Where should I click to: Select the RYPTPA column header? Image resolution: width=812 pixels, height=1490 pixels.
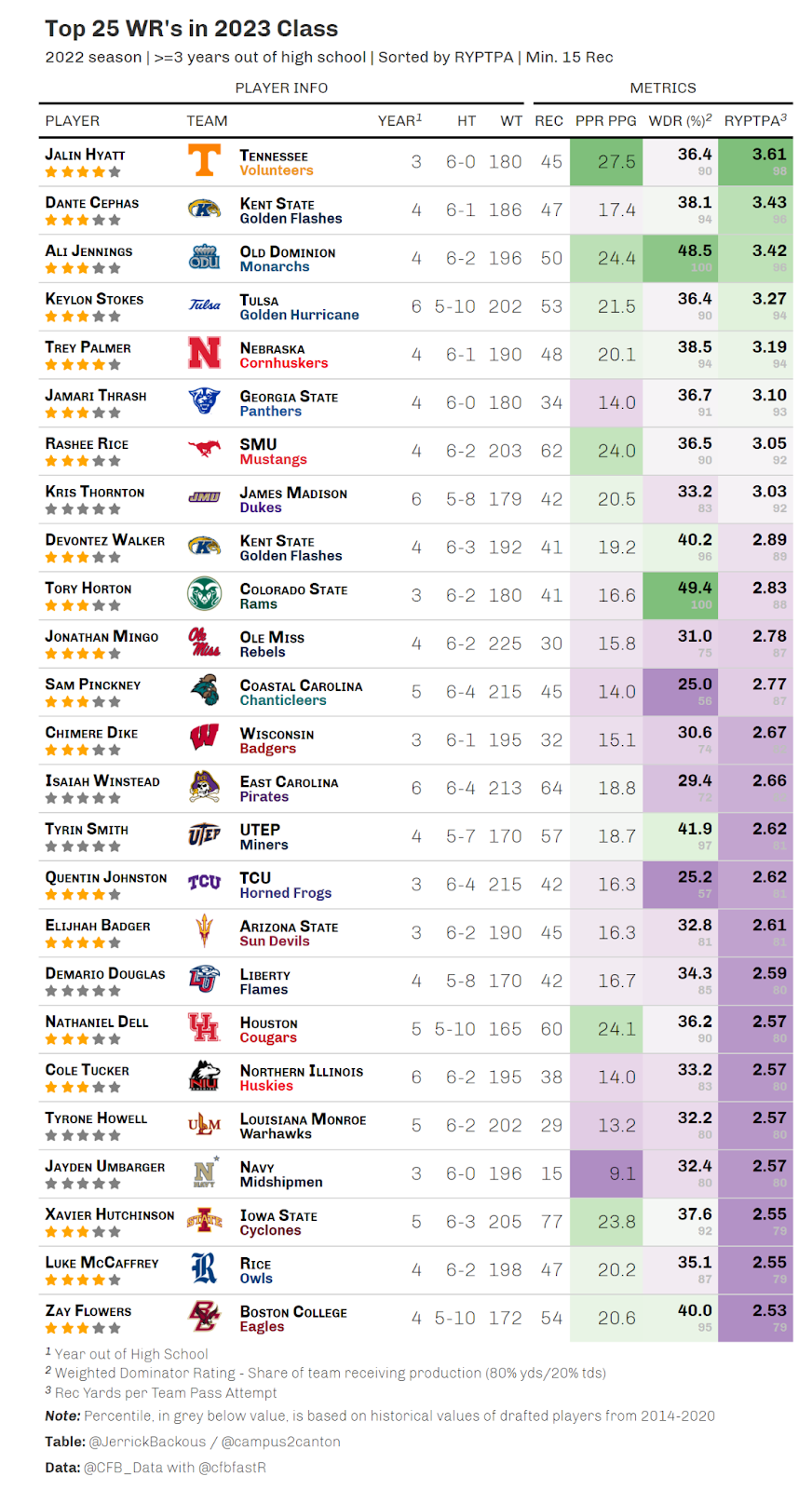[x=755, y=120]
